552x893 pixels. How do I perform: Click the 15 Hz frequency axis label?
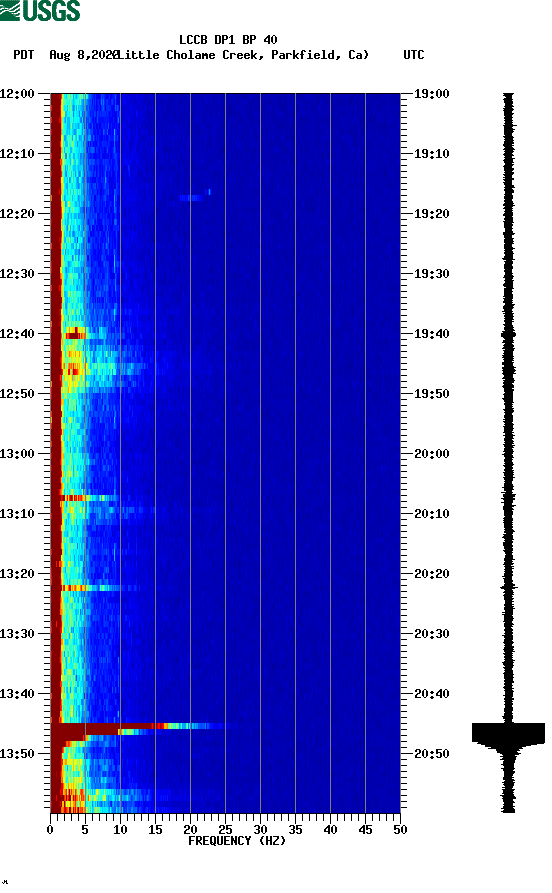(155, 830)
